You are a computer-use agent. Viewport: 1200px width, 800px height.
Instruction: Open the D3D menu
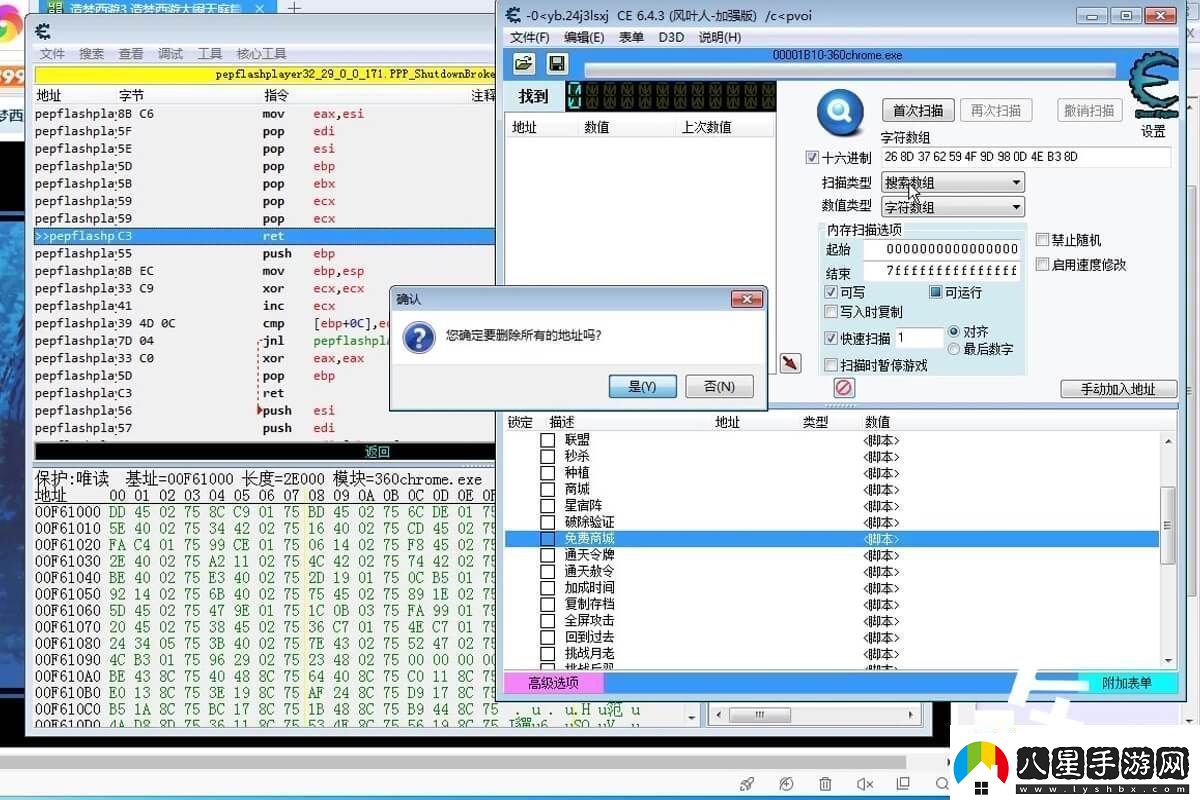671,37
